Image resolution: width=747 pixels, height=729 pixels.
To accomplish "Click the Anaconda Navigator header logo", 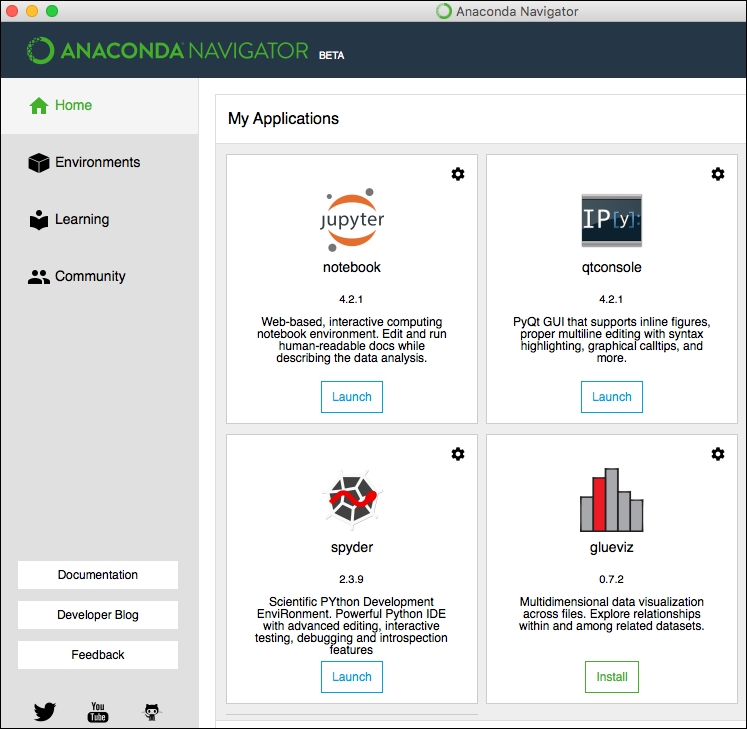I will pos(168,51).
